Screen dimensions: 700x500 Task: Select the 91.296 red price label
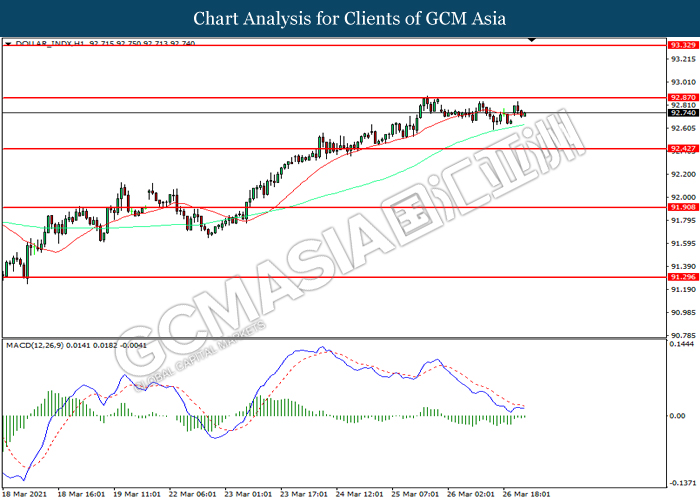(x=683, y=277)
